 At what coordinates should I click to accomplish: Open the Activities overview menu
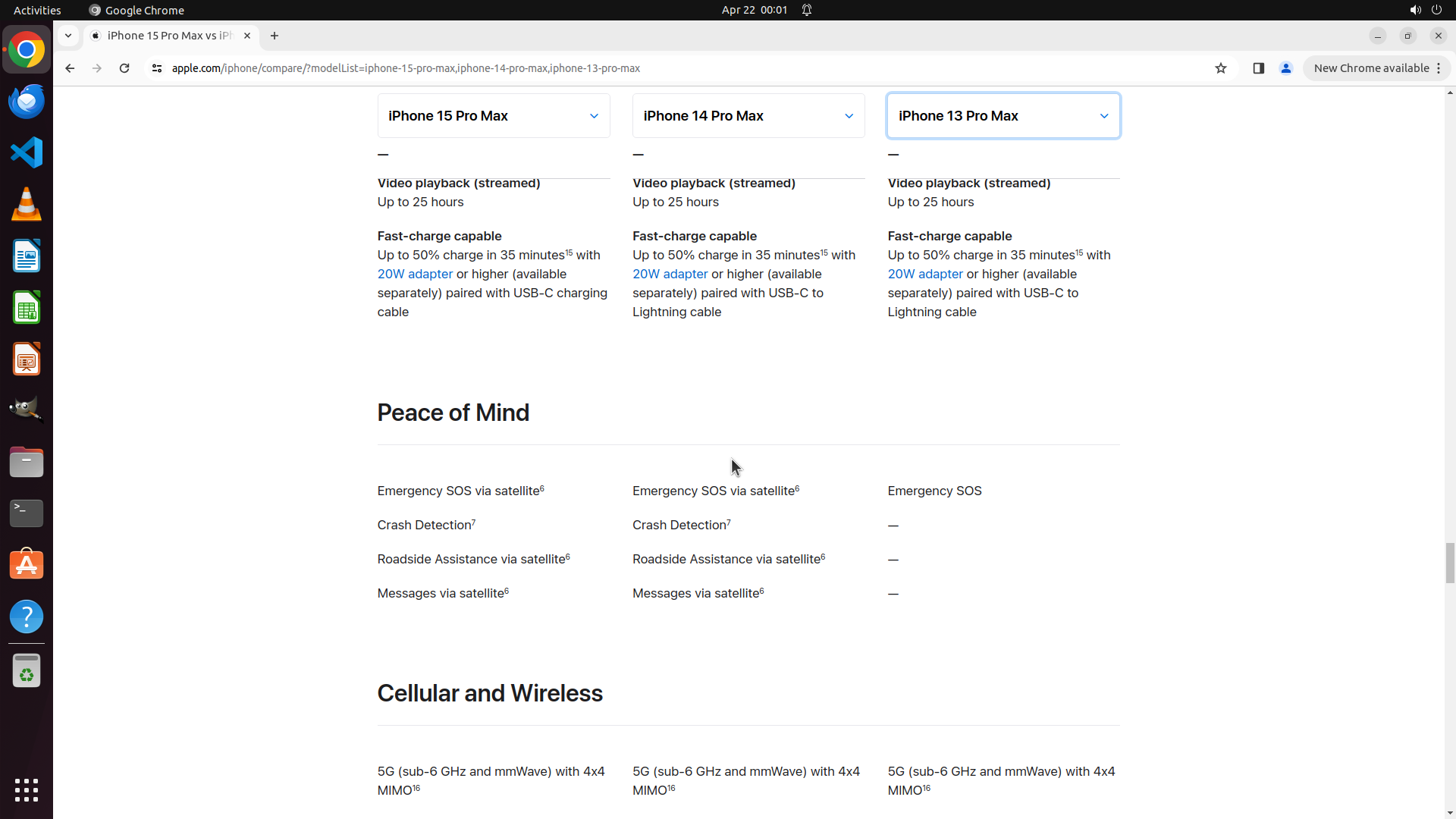coord(37,10)
